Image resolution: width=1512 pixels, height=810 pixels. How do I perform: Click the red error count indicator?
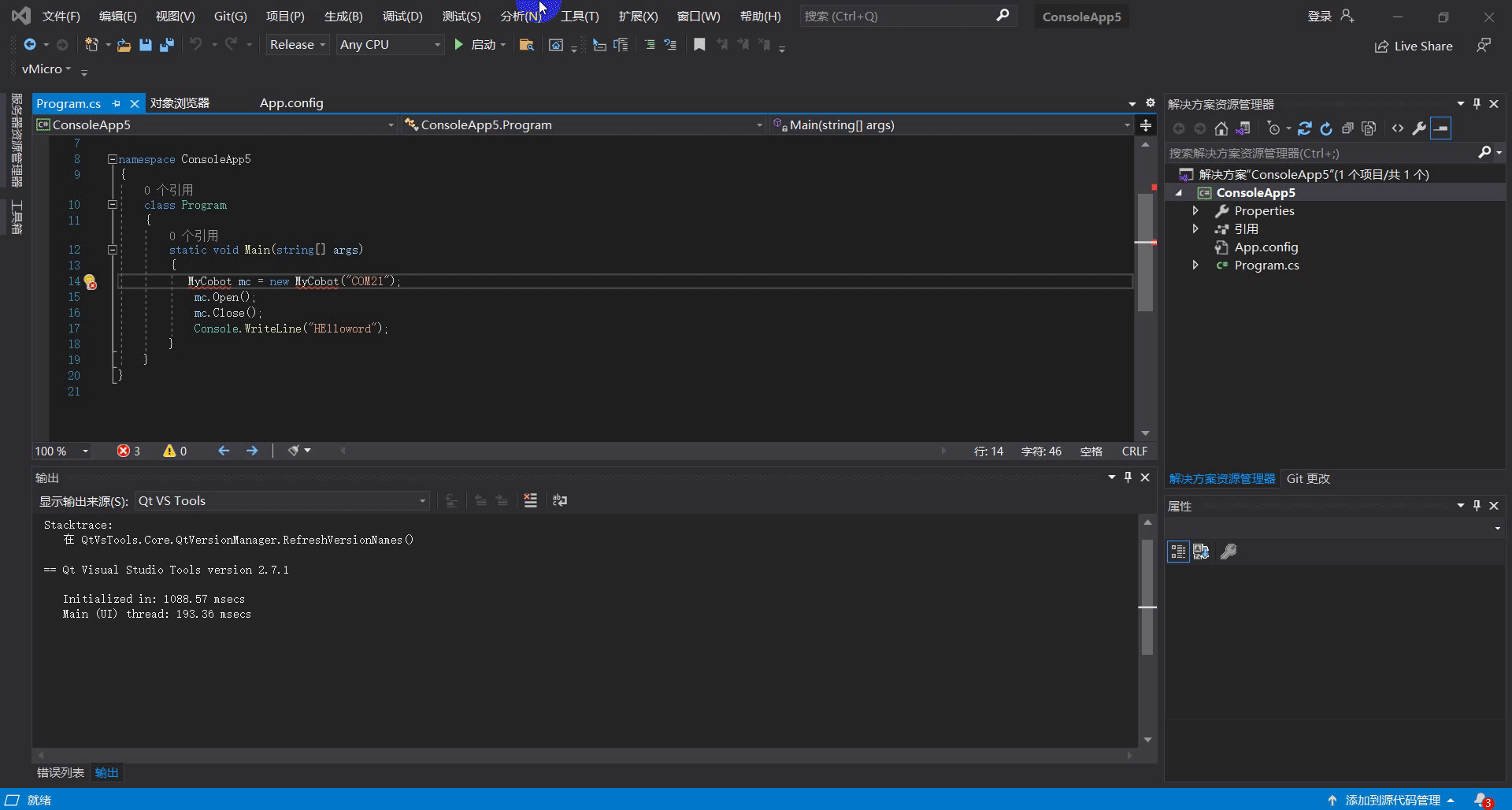coord(128,451)
